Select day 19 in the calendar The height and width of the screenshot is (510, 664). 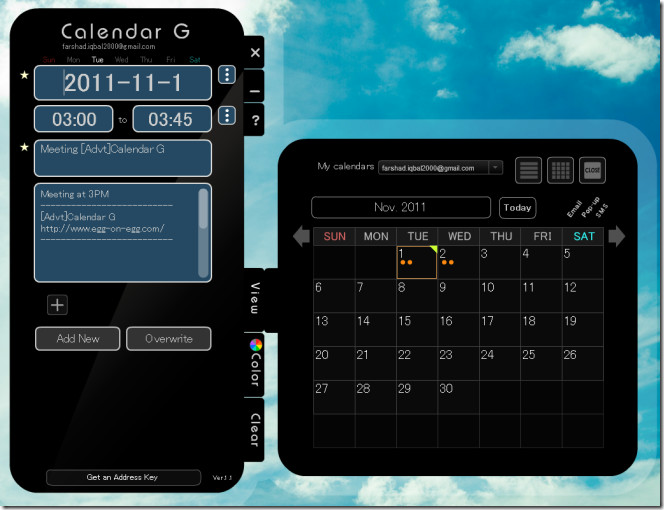(x=583, y=330)
